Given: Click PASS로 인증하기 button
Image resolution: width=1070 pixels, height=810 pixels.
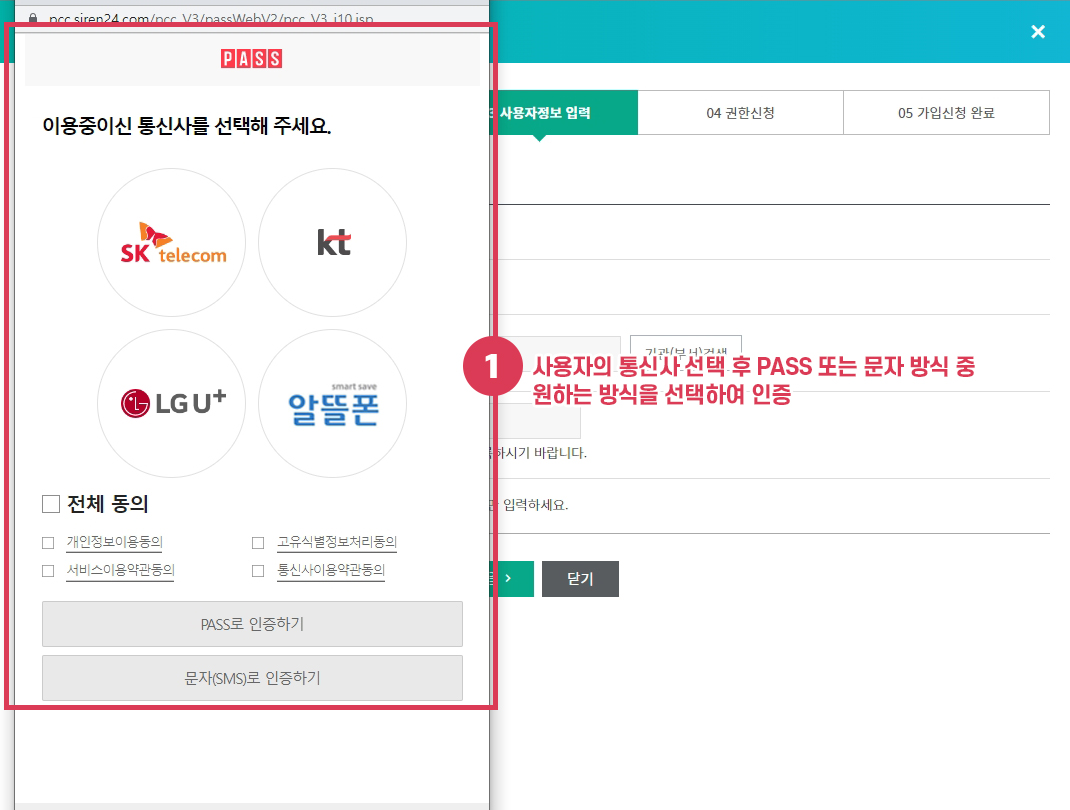Looking at the screenshot, I should [x=252, y=624].
